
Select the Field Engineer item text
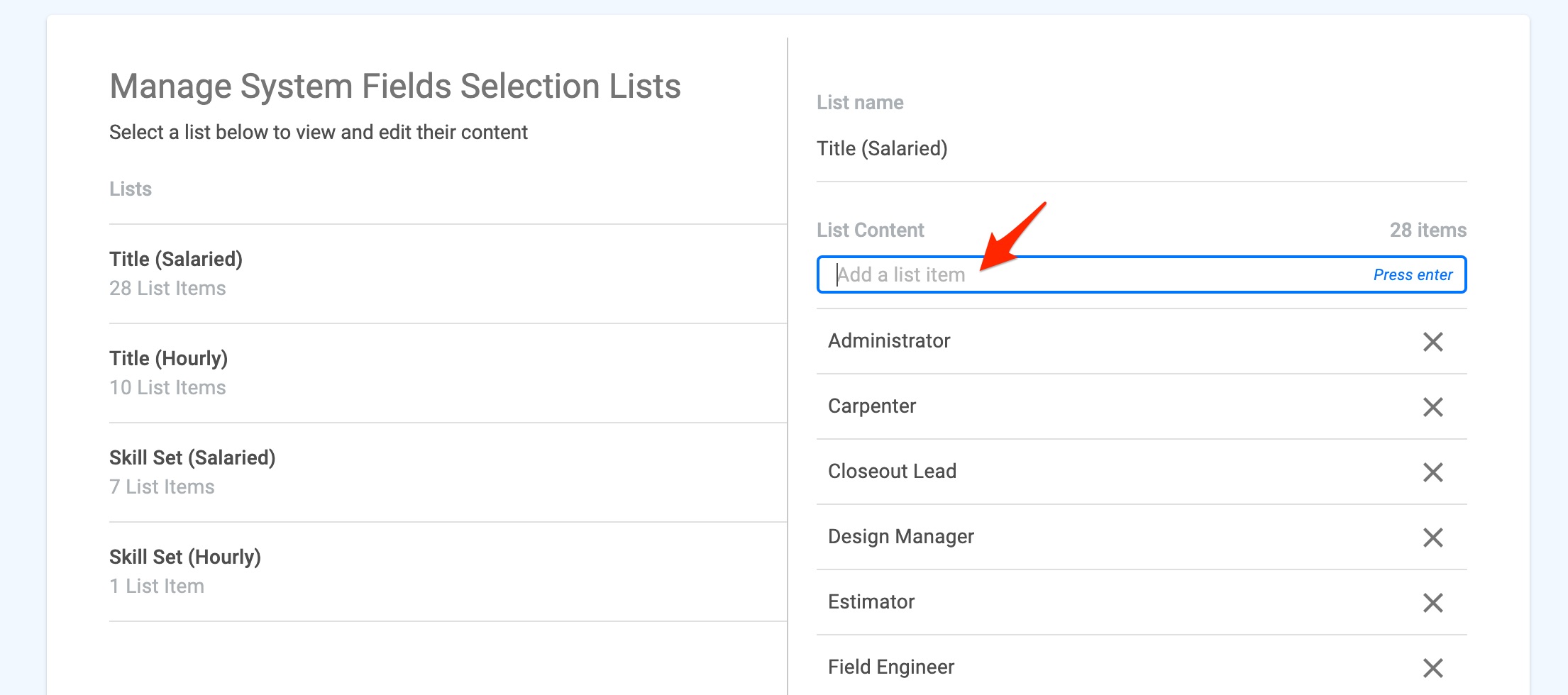[891, 667]
